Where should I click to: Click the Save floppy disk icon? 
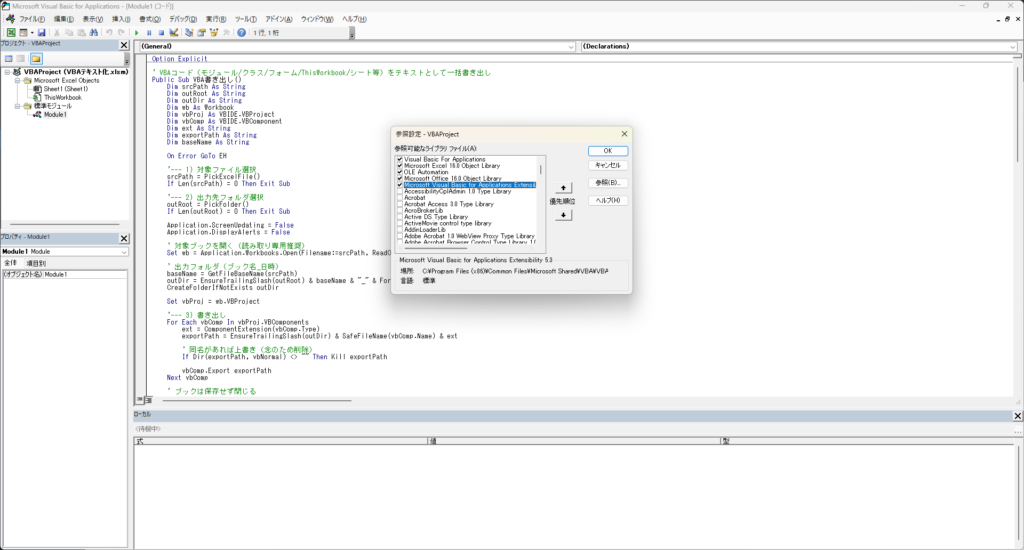click(43, 32)
